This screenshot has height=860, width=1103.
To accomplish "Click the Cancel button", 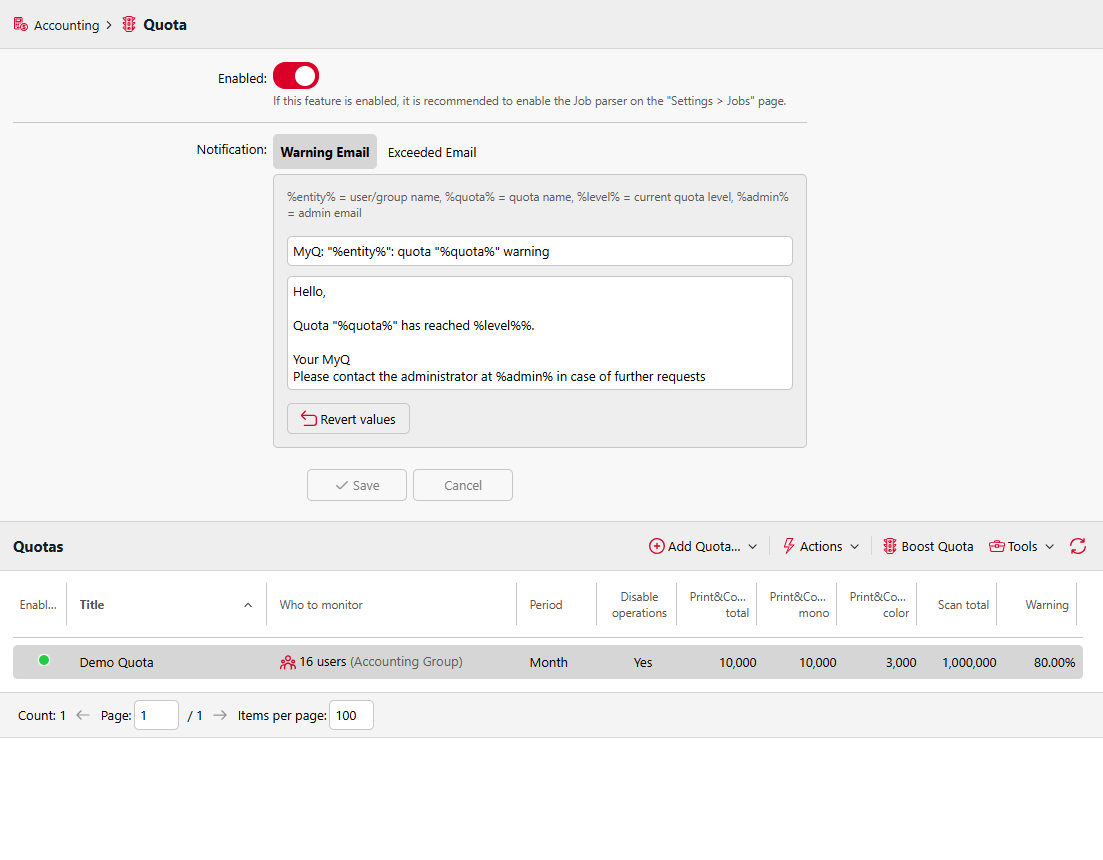I will coord(463,485).
